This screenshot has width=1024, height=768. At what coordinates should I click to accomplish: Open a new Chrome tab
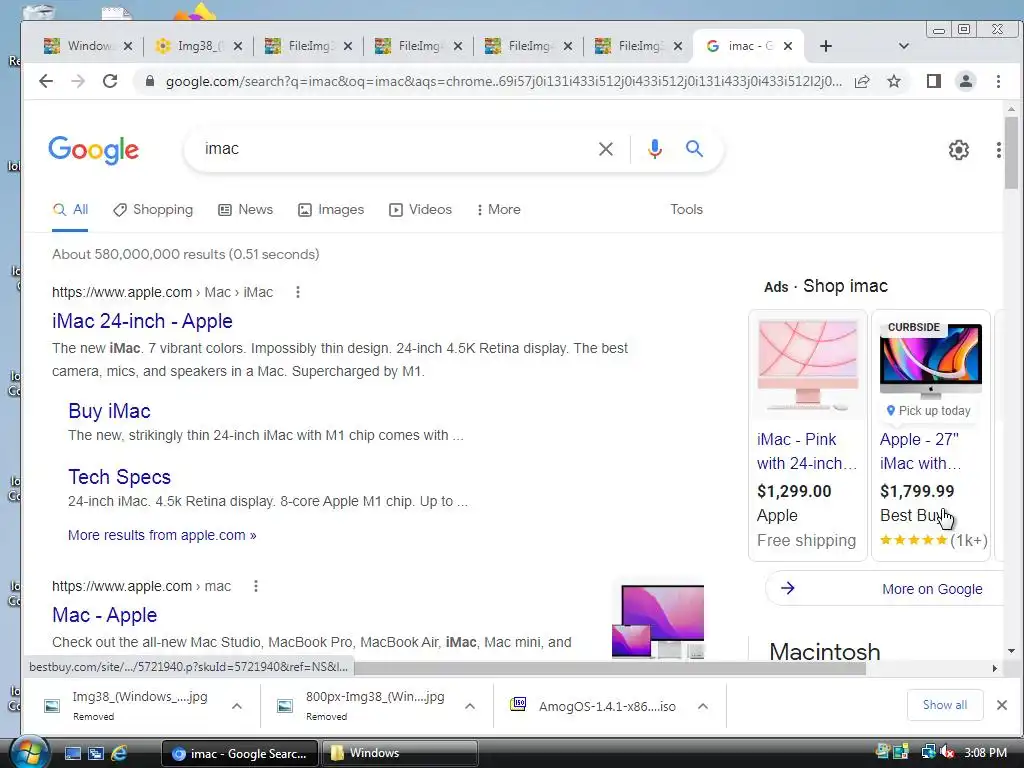tap(825, 46)
